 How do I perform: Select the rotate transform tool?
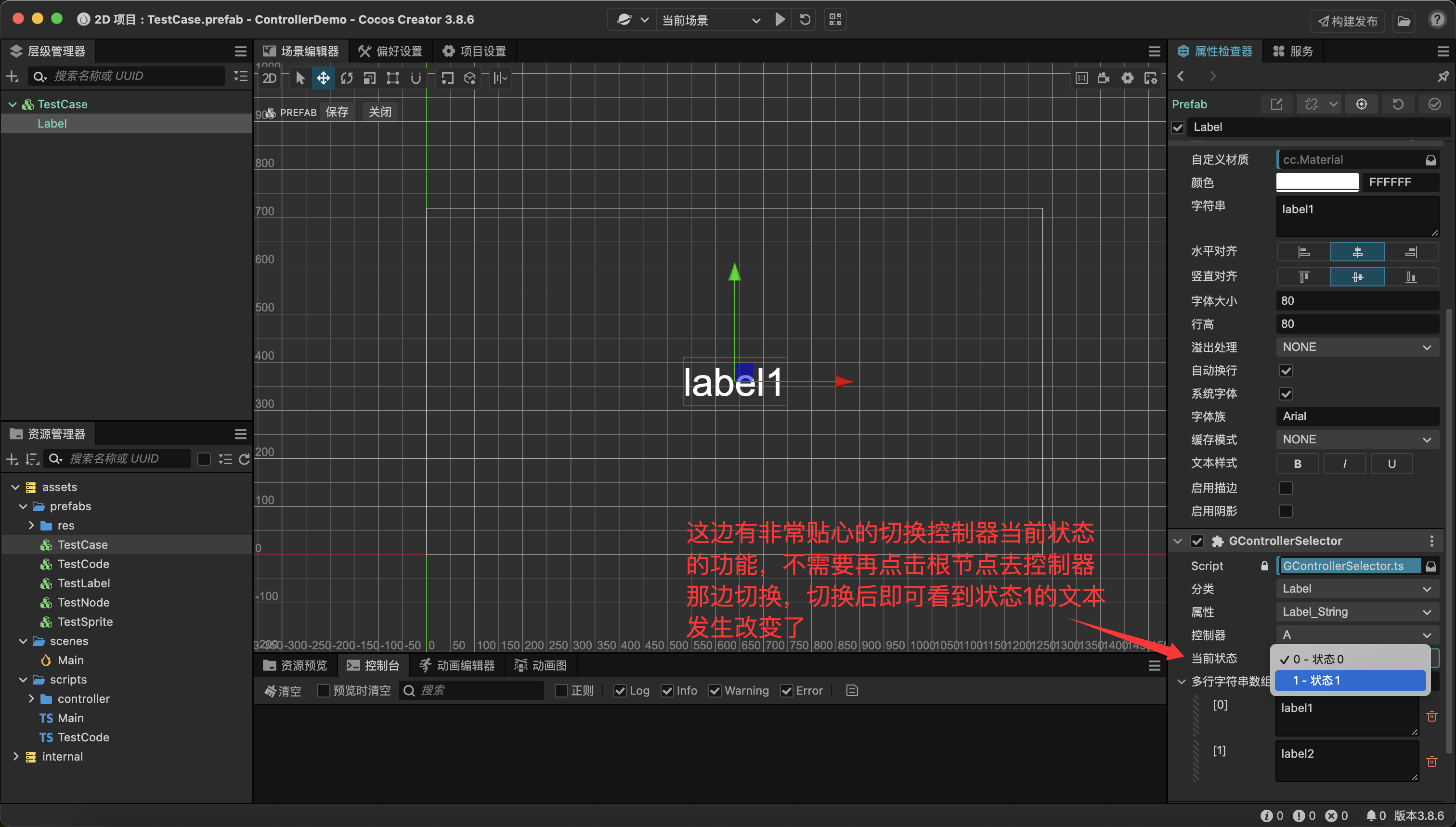click(346, 78)
